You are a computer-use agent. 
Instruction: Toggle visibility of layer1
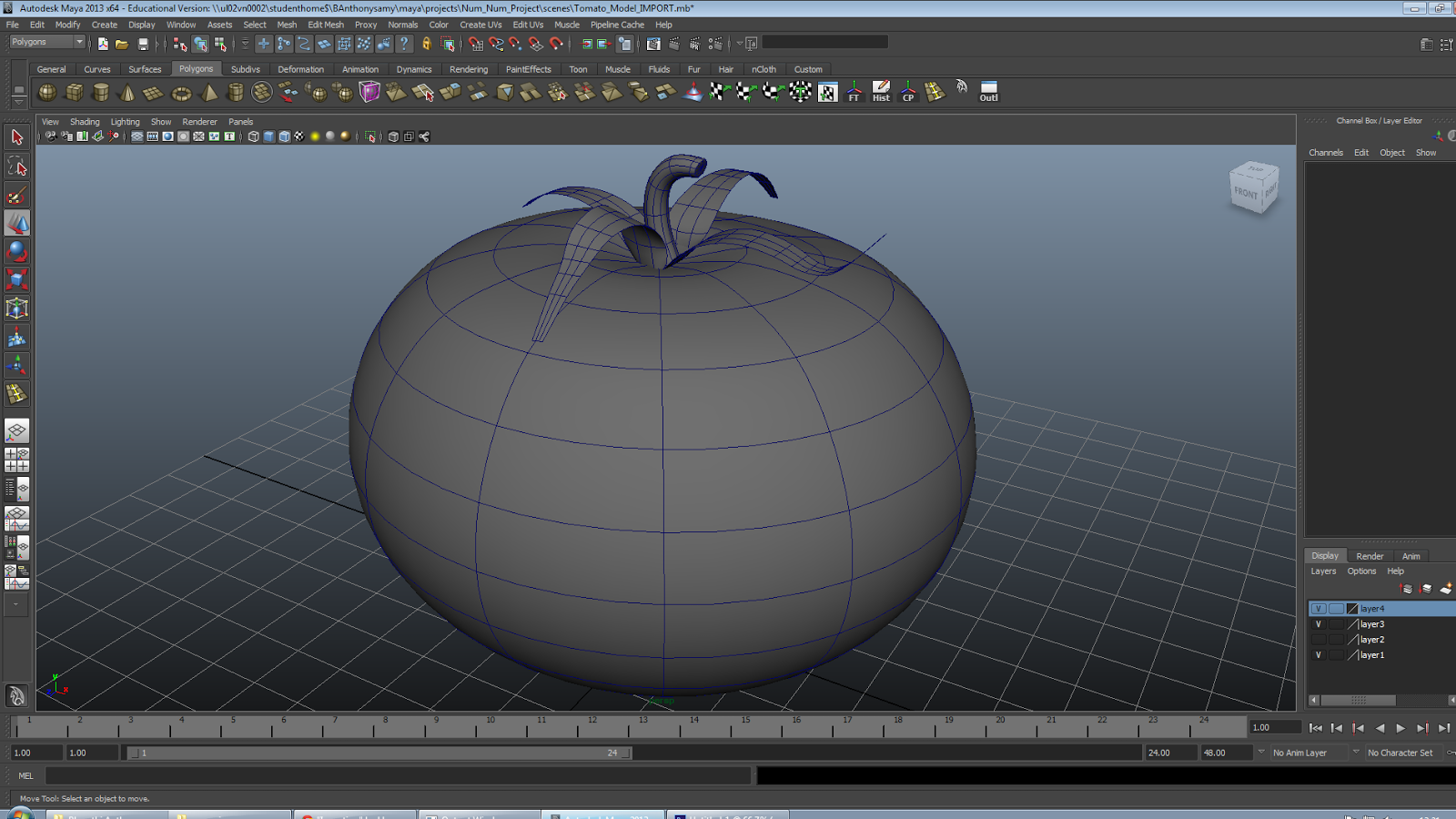pyautogui.click(x=1319, y=654)
